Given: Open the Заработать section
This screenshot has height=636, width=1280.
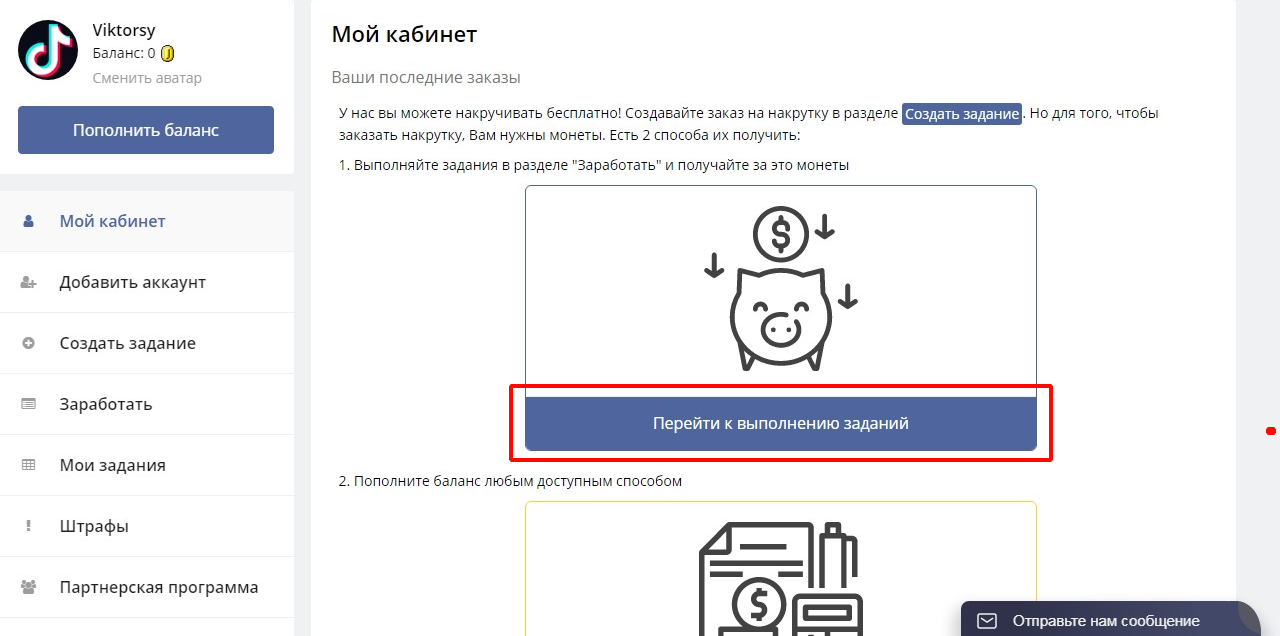Looking at the screenshot, I should pyautogui.click(x=147, y=404).
